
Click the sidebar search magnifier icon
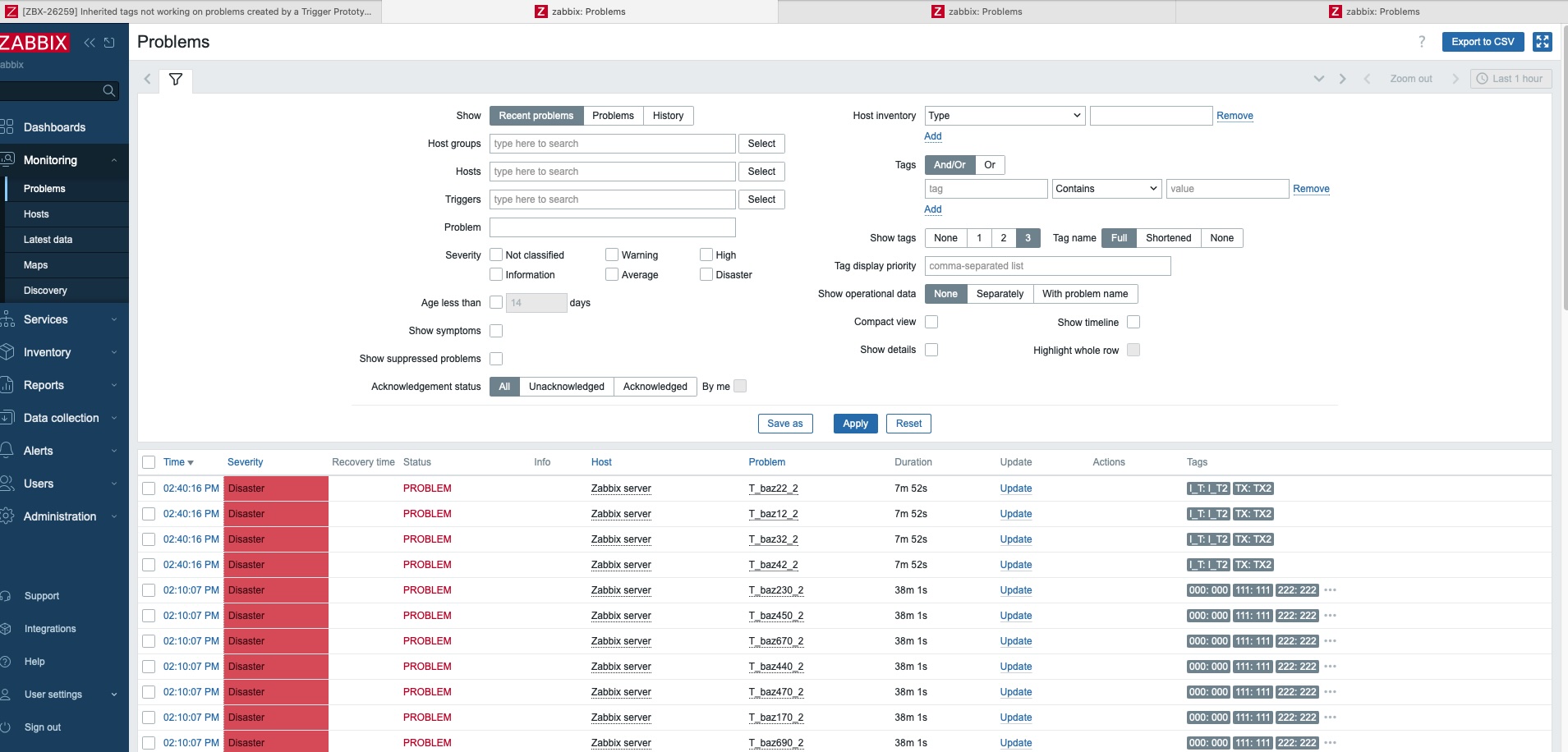108,91
